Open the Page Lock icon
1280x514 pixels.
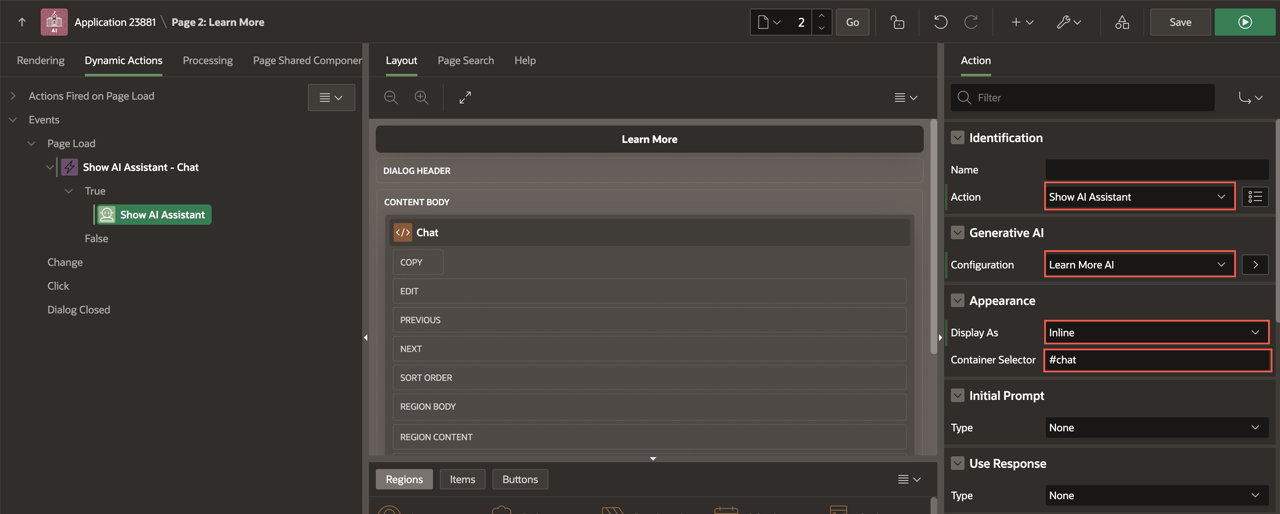(897, 22)
